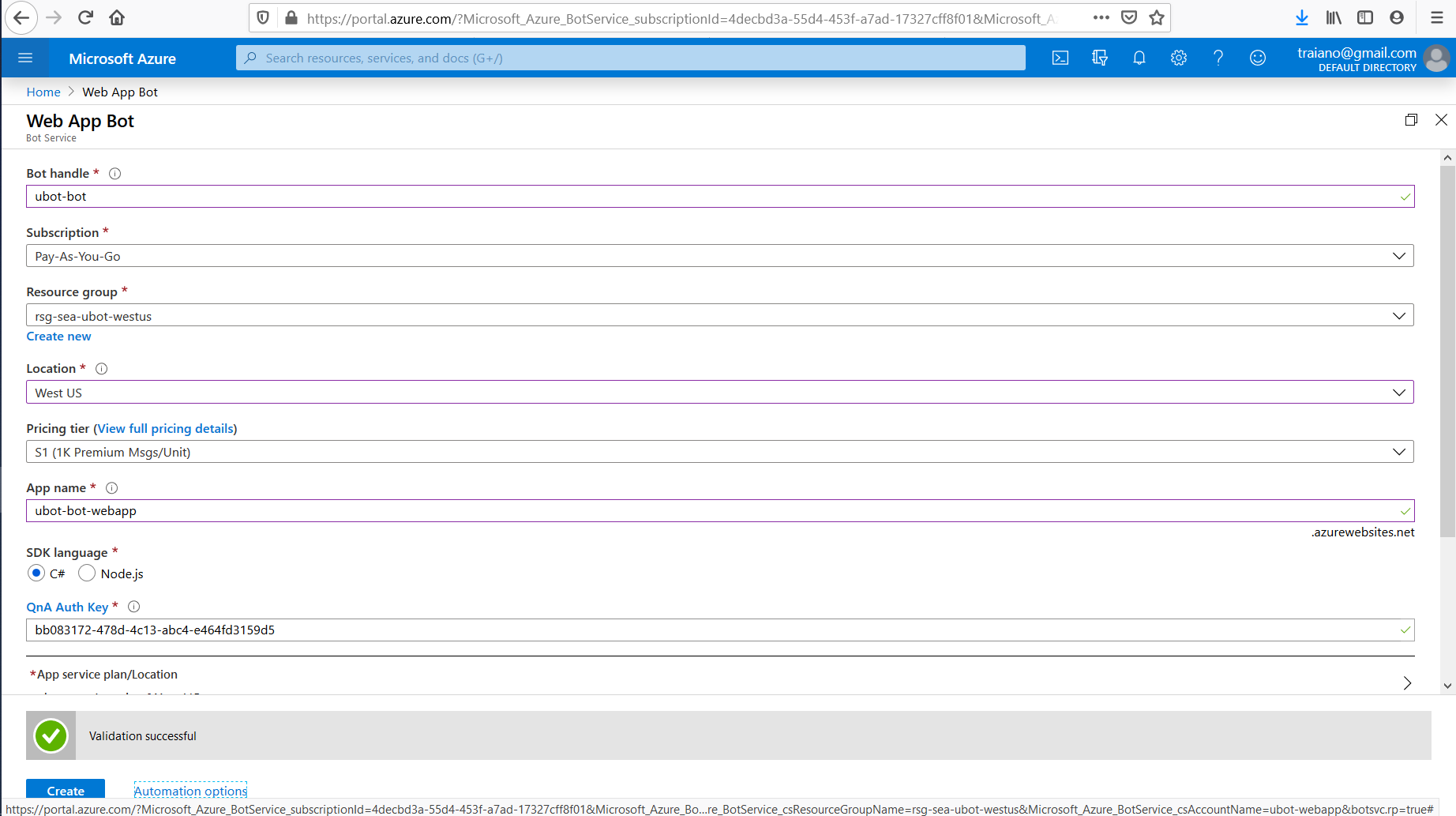The height and width of the screenshot is (816, 1456).
Task: Show QnA Auth Key info tooltip
Action: click(x=134, y=607)
